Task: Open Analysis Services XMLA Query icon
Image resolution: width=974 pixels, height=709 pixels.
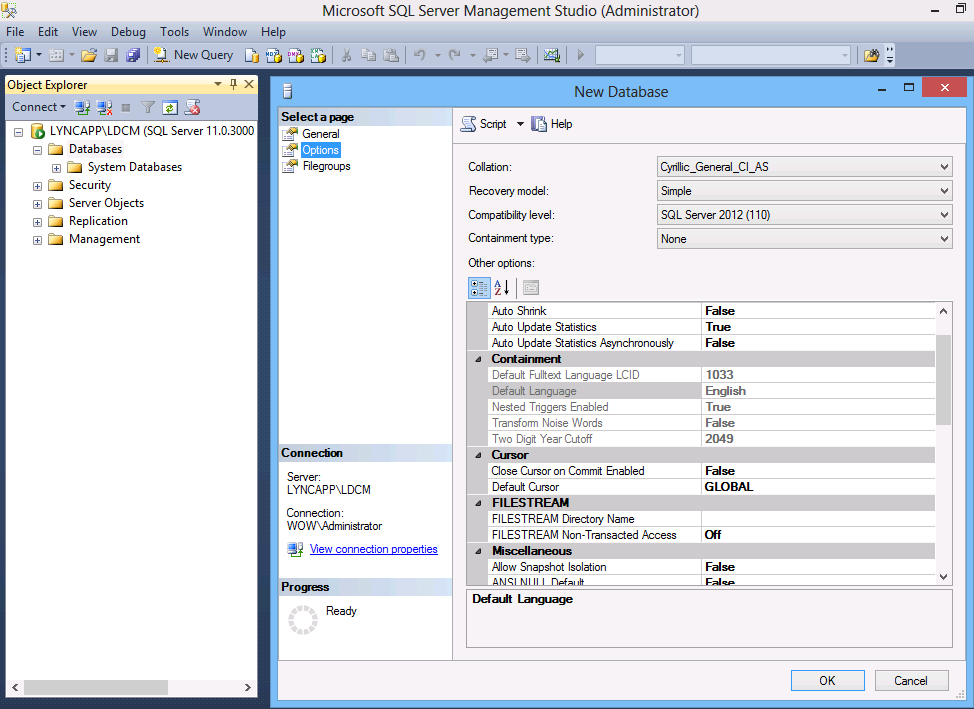Action: pos(319,55)
